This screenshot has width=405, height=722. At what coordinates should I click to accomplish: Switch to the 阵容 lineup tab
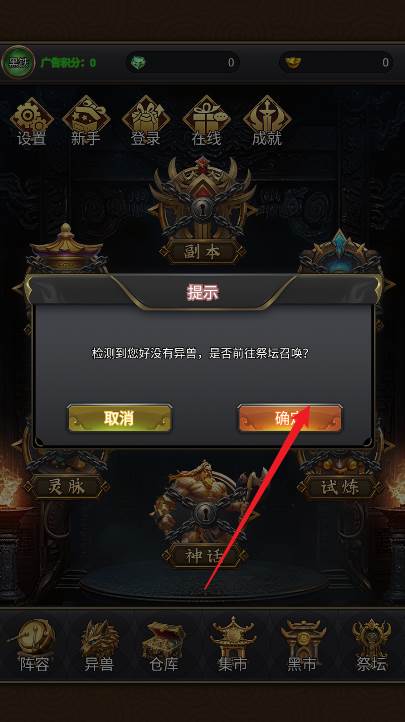[33, 645]
